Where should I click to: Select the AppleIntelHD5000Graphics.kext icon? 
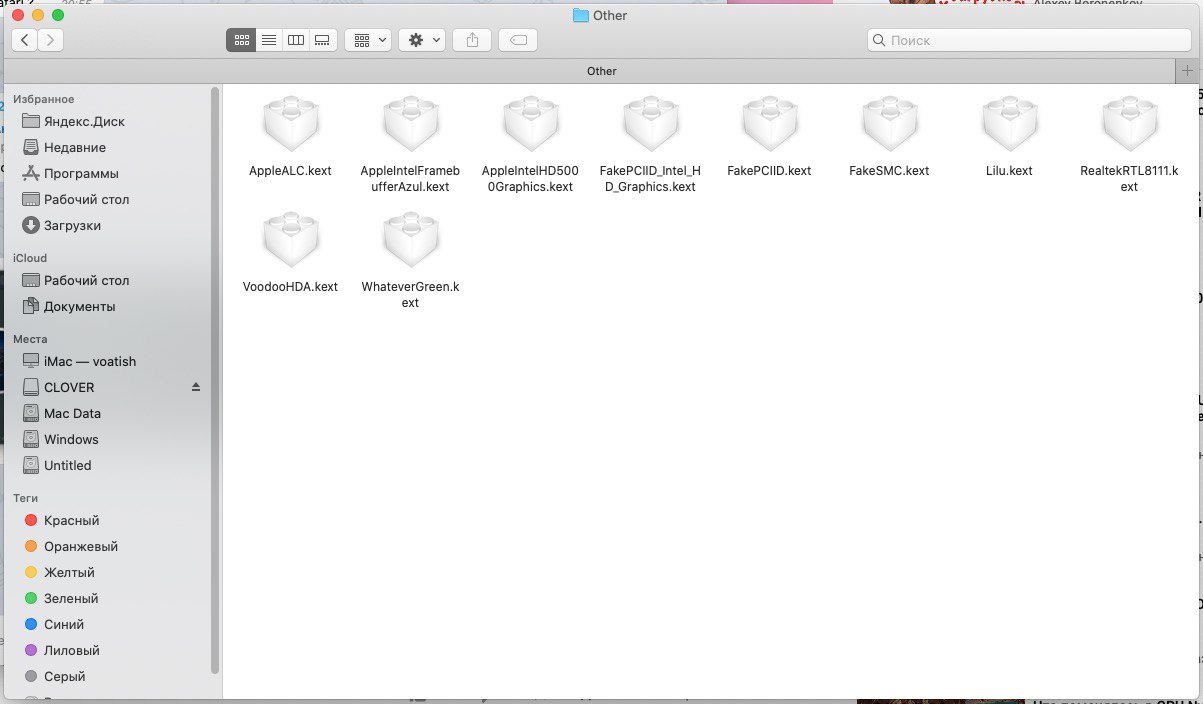(530, 125)
